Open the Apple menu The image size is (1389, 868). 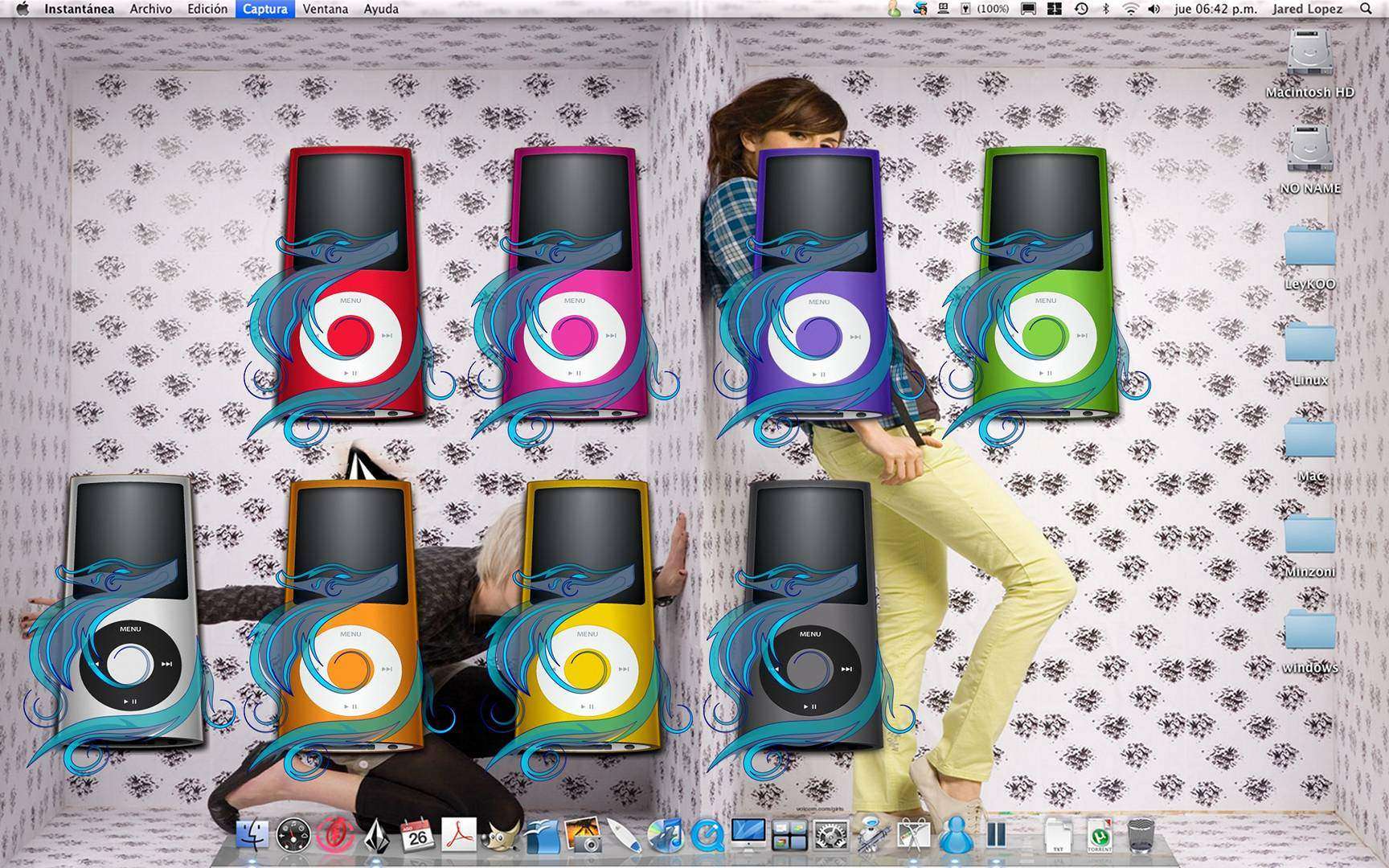(x=22, y=9)
